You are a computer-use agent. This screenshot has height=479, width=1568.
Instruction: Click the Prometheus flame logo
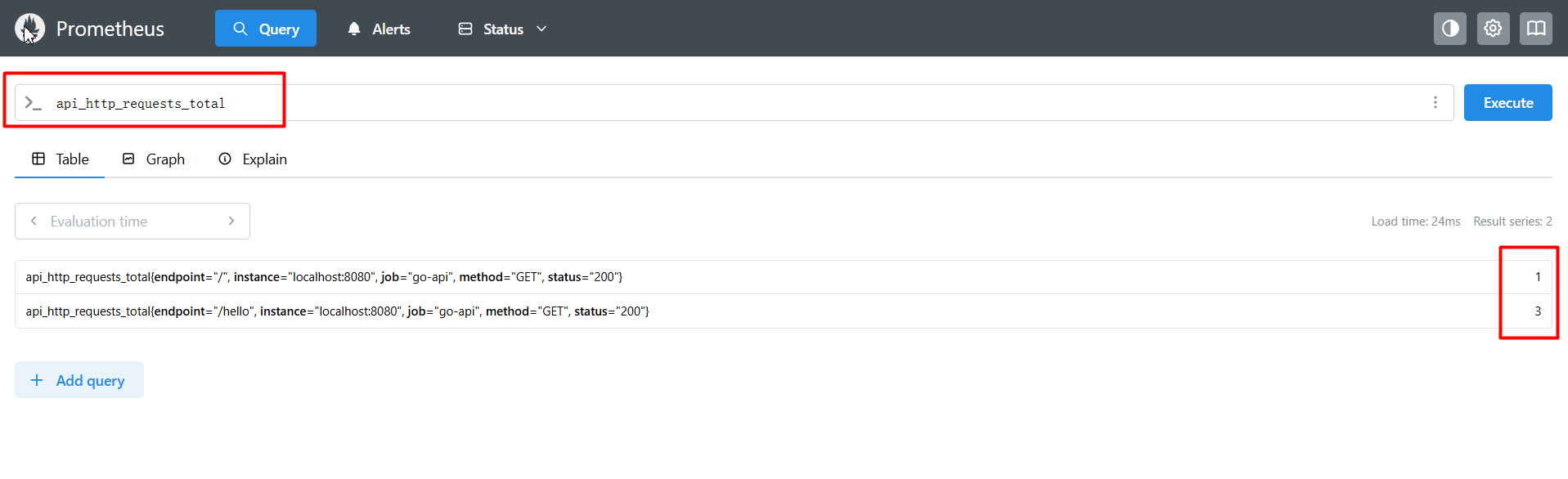(x=30, y=29)
